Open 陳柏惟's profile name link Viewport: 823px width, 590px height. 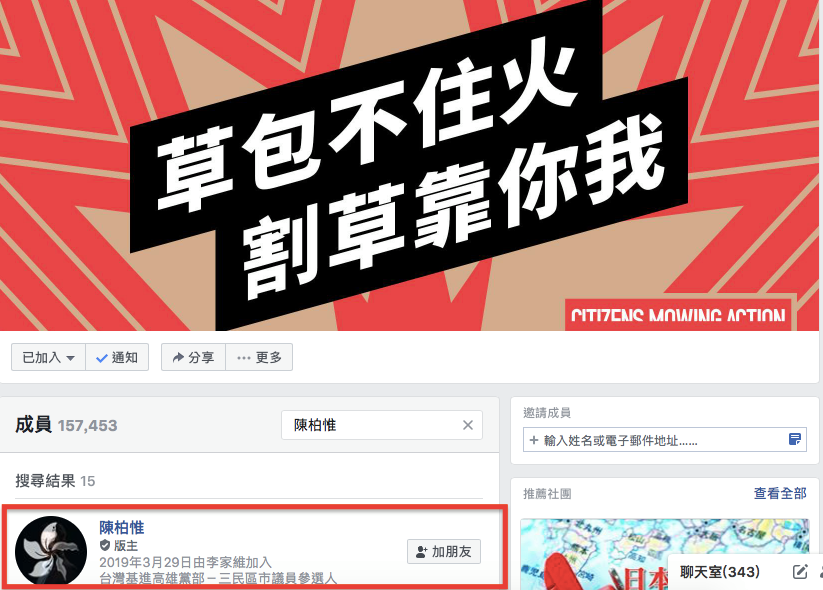tap(121, 528)
